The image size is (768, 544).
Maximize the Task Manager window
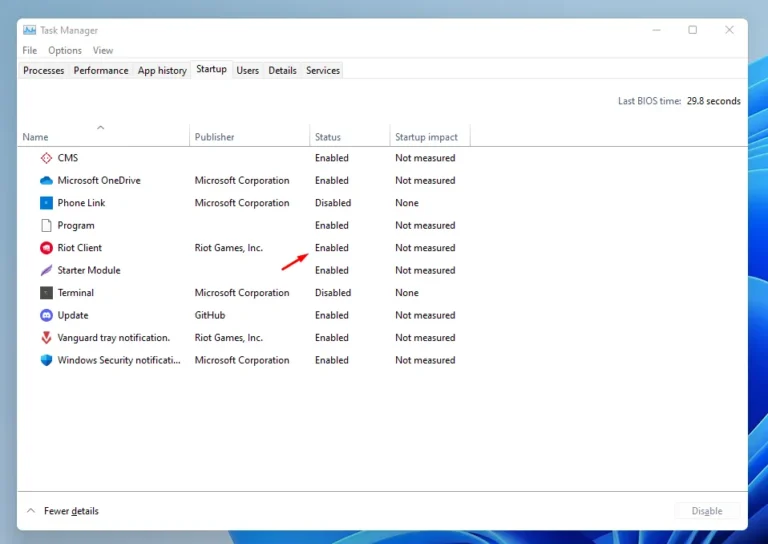pos(693,30)
